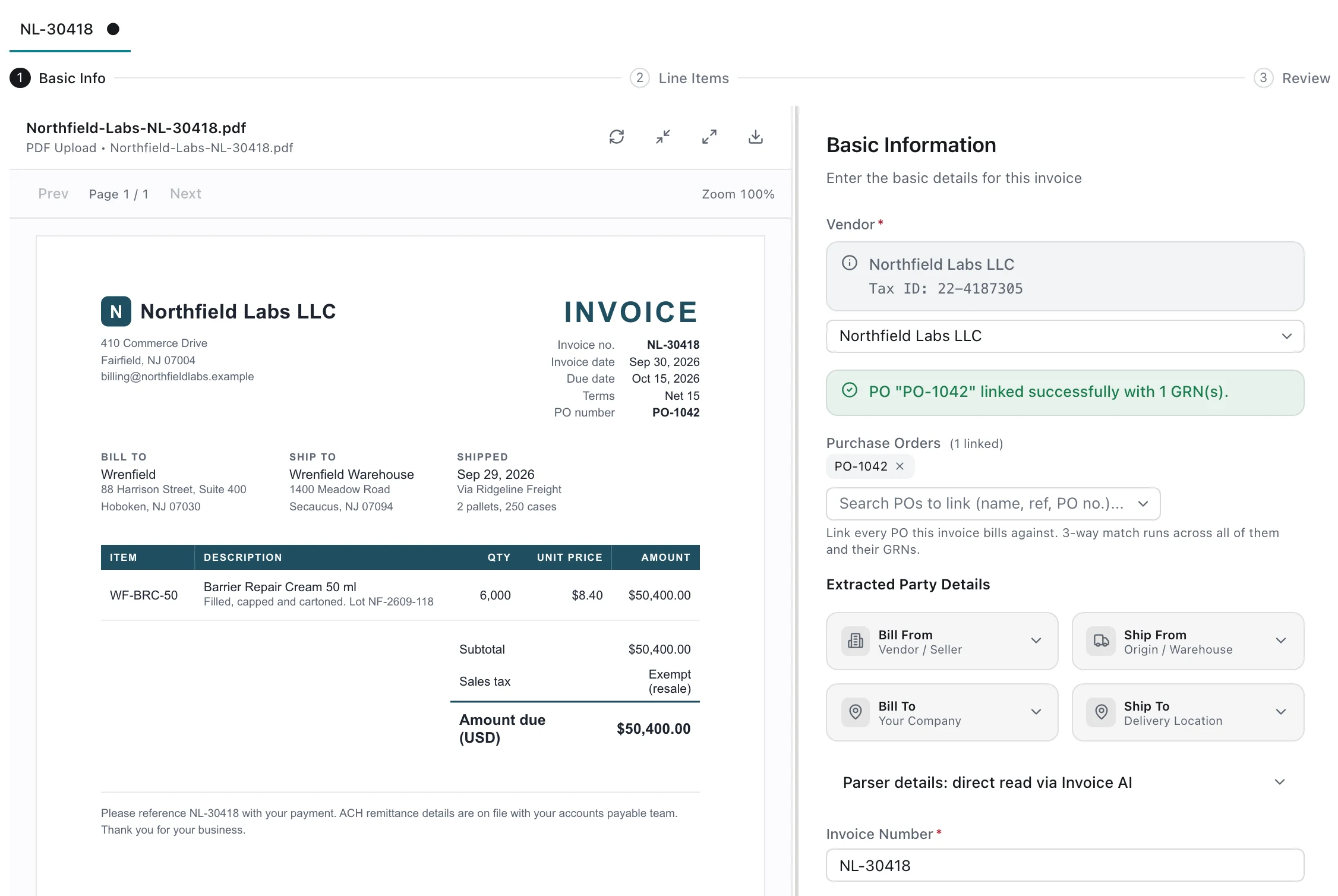This screenshot has height=896, width=1338.
Task: Click the Amount due $50,400.00 value
Action: (654, 729)
